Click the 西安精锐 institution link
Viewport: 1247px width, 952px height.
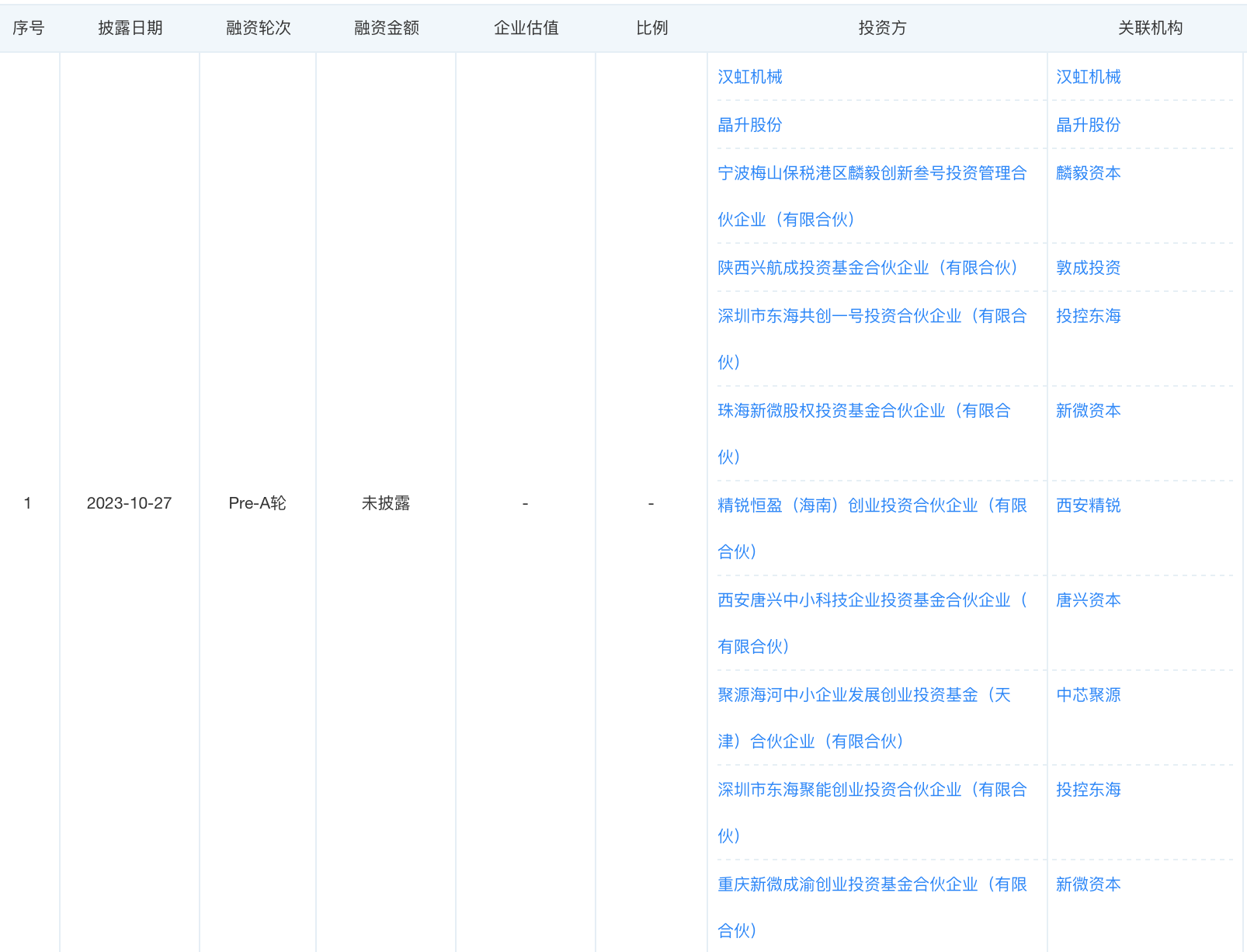coord(1088,506)
